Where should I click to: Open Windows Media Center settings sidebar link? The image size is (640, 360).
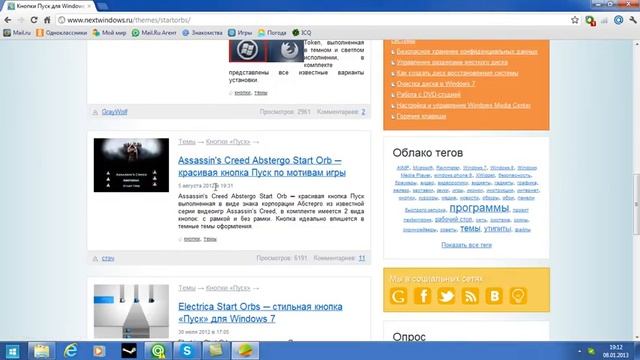click(463, 105)
